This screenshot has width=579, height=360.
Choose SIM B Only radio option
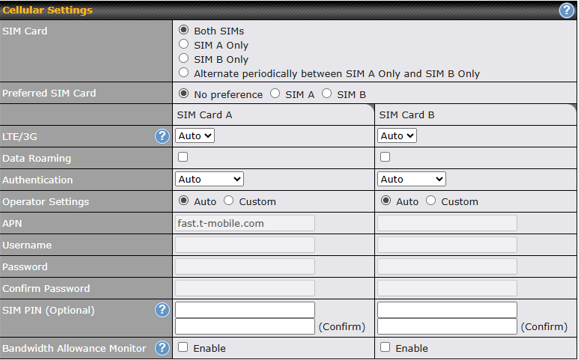pyautogui.click(x=184, y=58)
